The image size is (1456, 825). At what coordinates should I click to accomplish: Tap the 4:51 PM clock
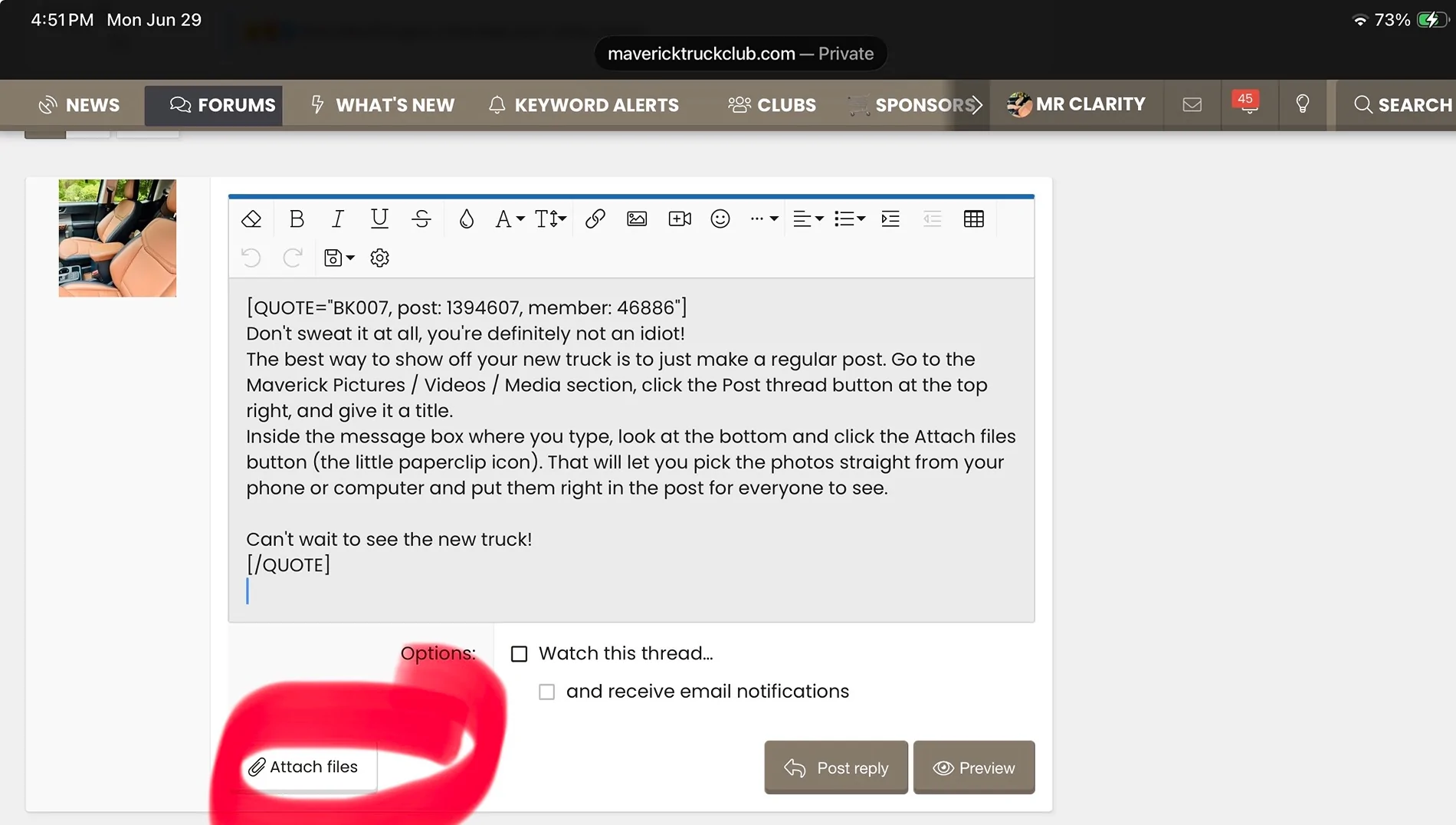[62, 20]
